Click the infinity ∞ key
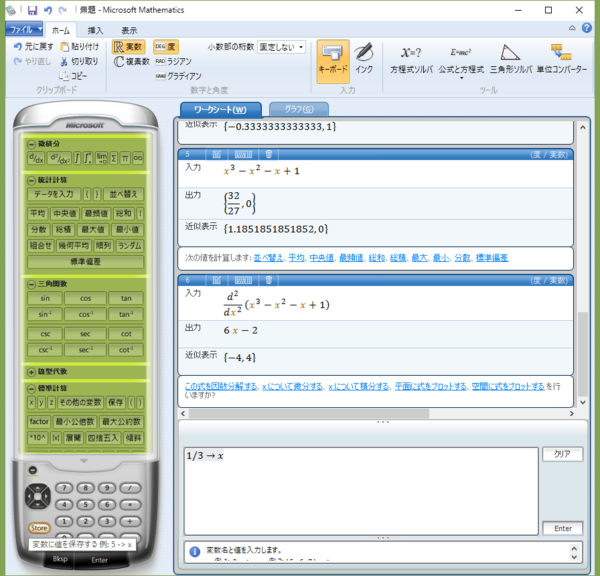This screenshot has height=576, width=600. (x=138, y=158)
